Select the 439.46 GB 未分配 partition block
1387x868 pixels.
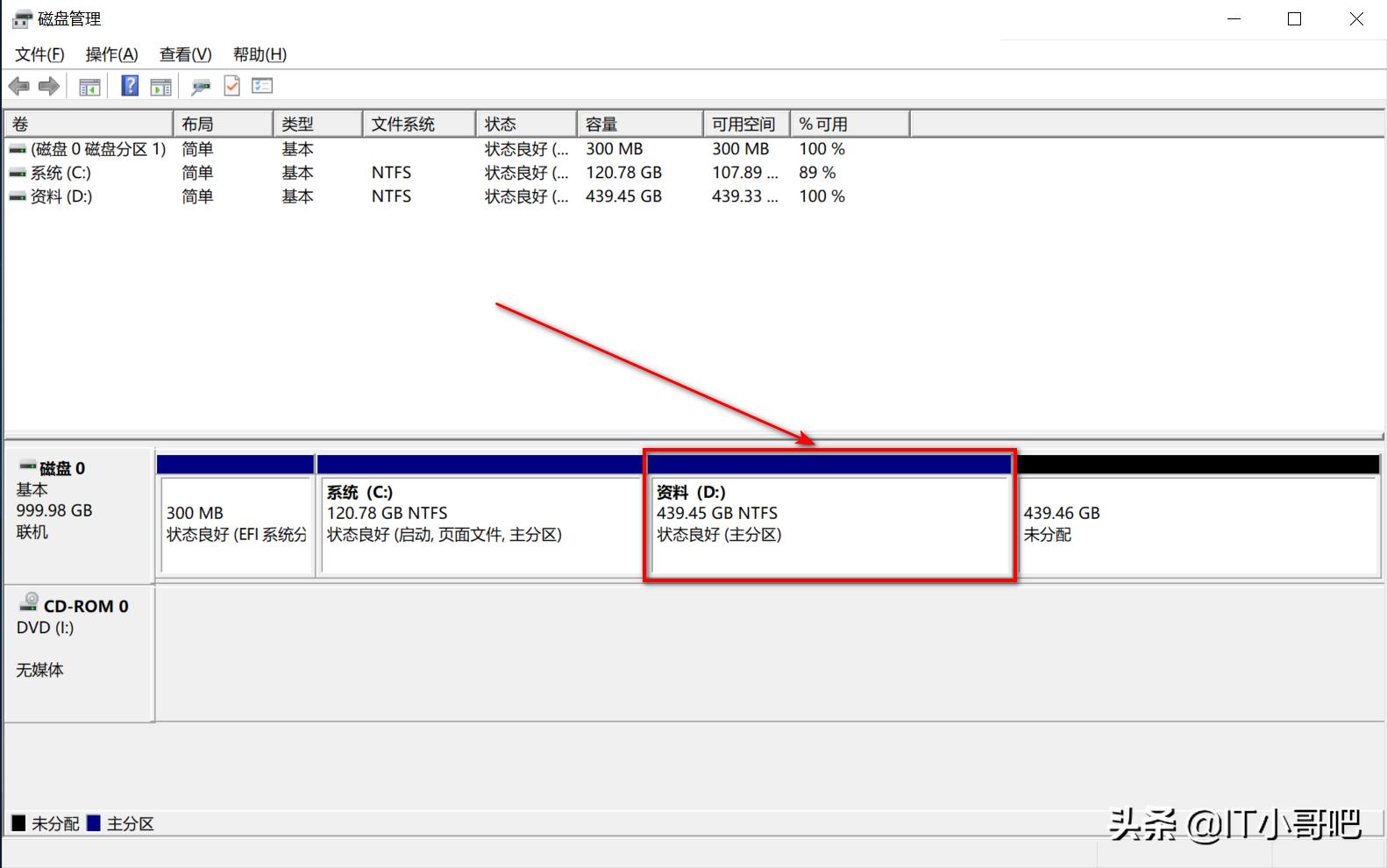pyautogui.click(x=1198, y=523)
